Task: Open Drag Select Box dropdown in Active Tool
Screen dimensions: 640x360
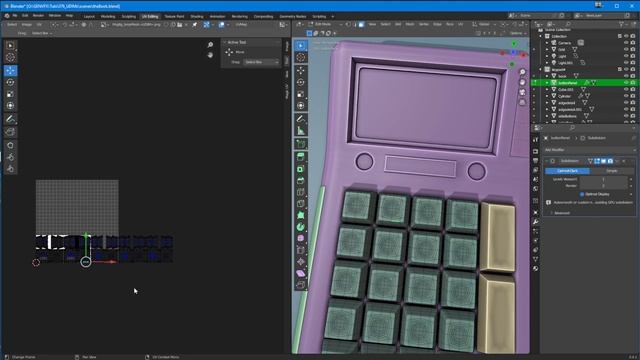Action: [261, 62]
